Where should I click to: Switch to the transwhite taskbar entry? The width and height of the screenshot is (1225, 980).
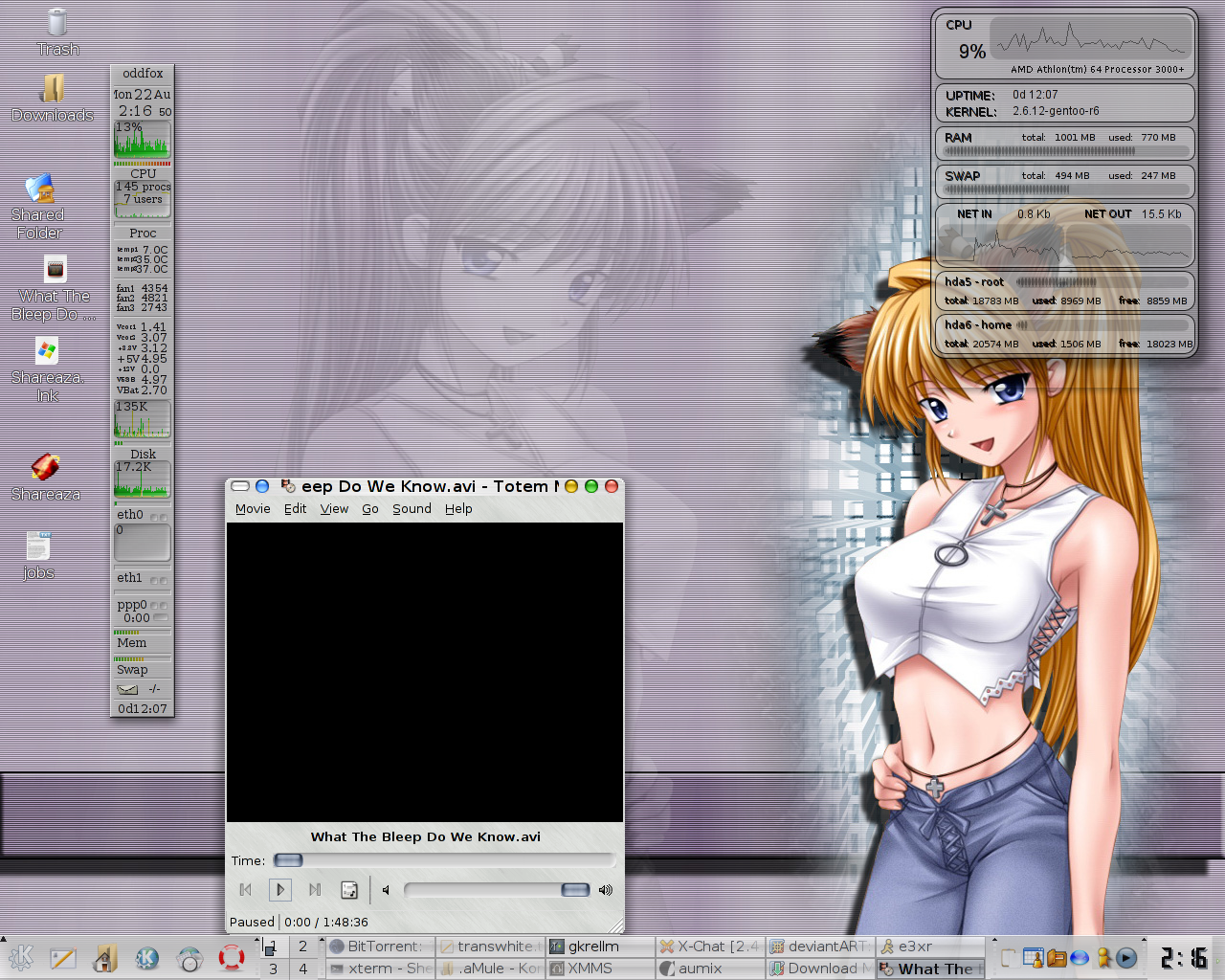click(490, 947)
